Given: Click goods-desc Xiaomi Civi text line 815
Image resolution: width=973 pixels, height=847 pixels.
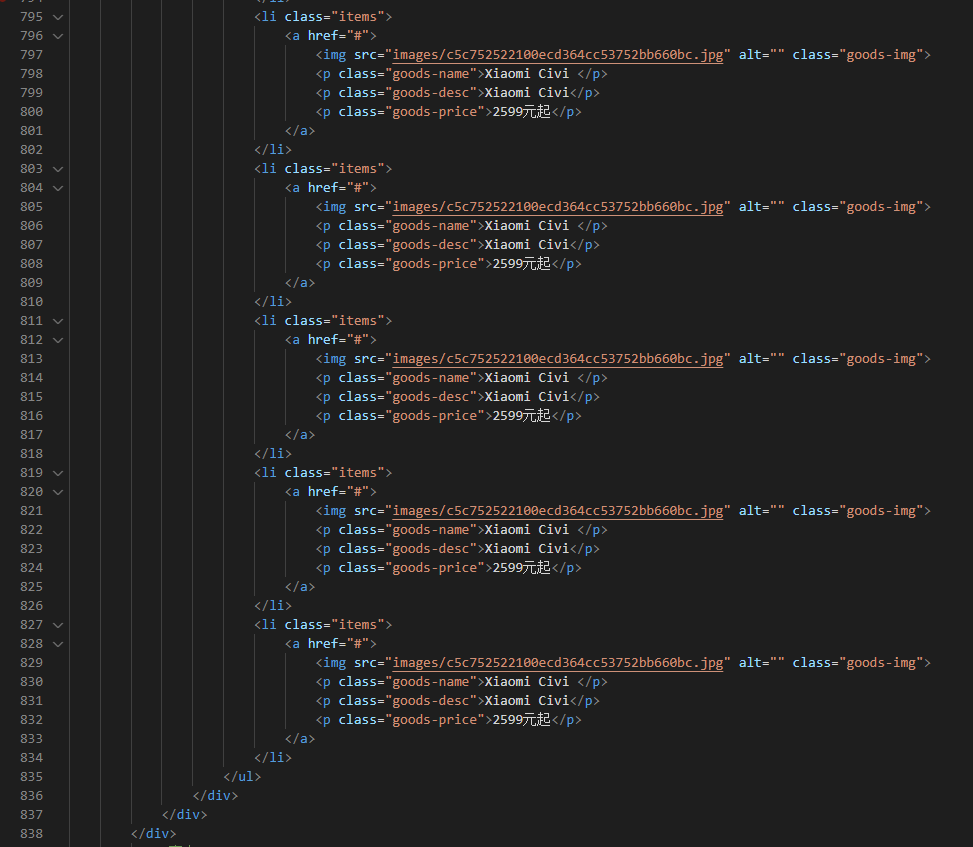Looking at the screenshot, I should click(526, 397).
